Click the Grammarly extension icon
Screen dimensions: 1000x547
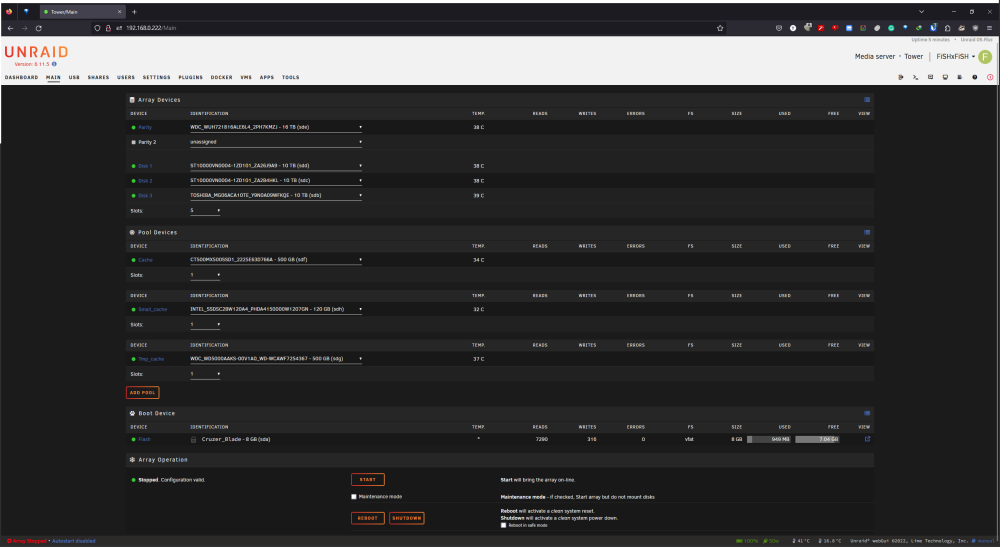pos(891,28)
